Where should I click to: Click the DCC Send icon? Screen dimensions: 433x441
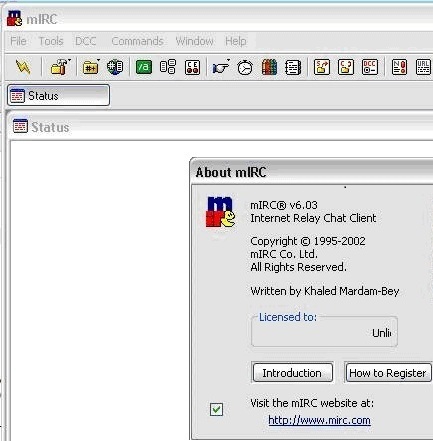point(322,67)
